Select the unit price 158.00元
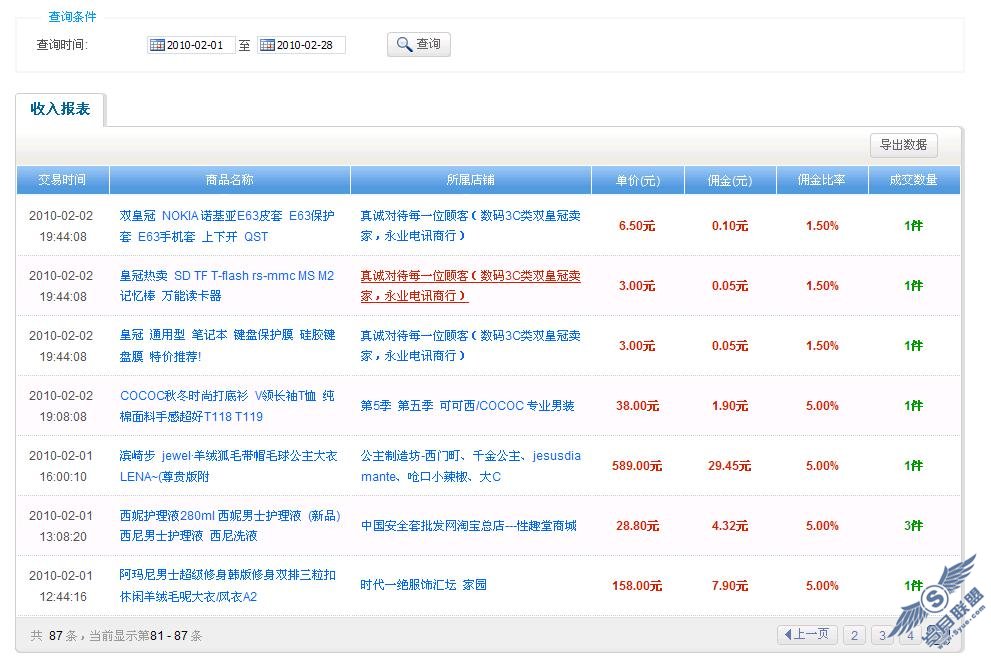Viewport: 991px width, 656px height. [637, 586]
